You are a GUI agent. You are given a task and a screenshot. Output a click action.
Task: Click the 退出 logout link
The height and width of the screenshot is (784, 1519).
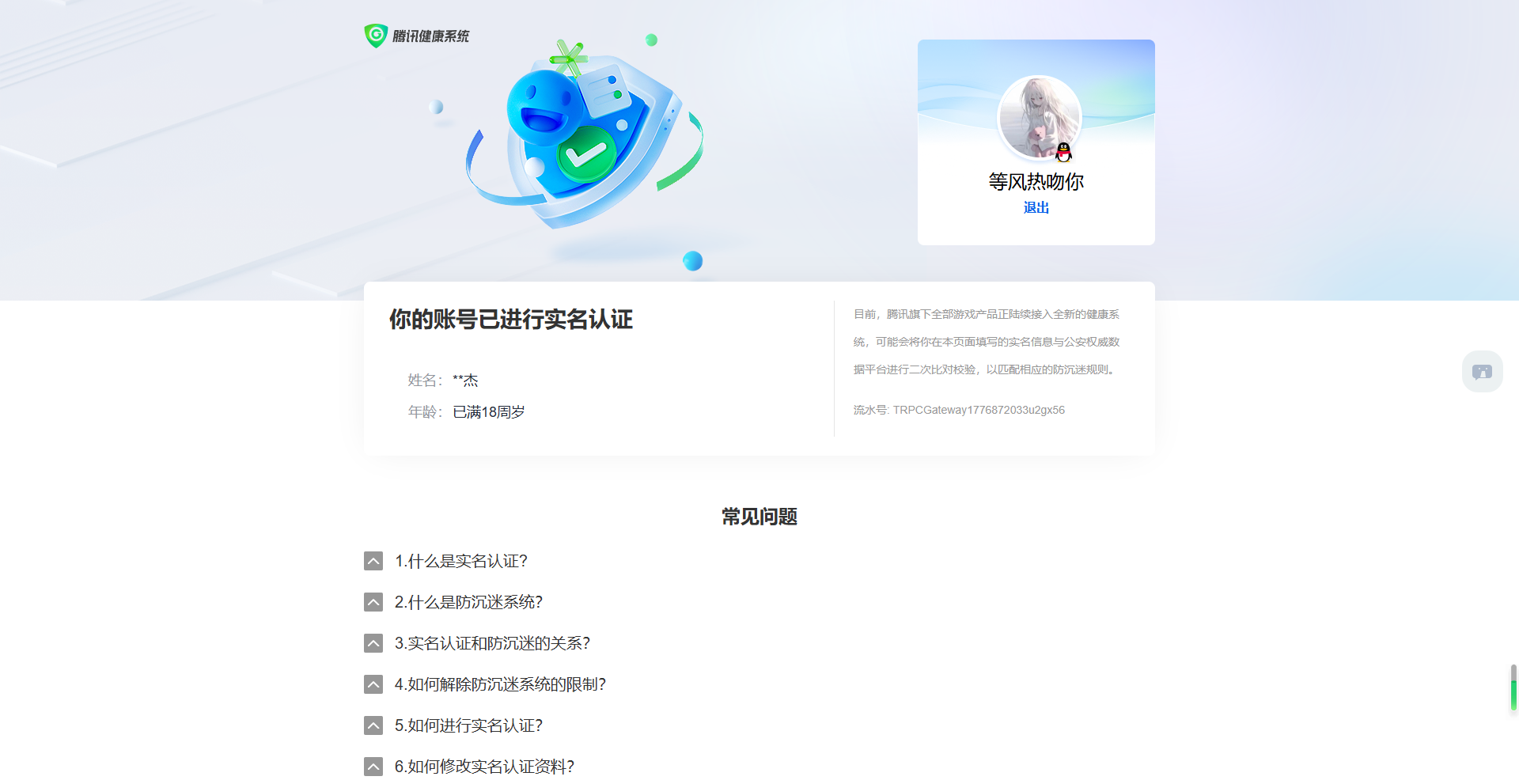pos(1036,207)
